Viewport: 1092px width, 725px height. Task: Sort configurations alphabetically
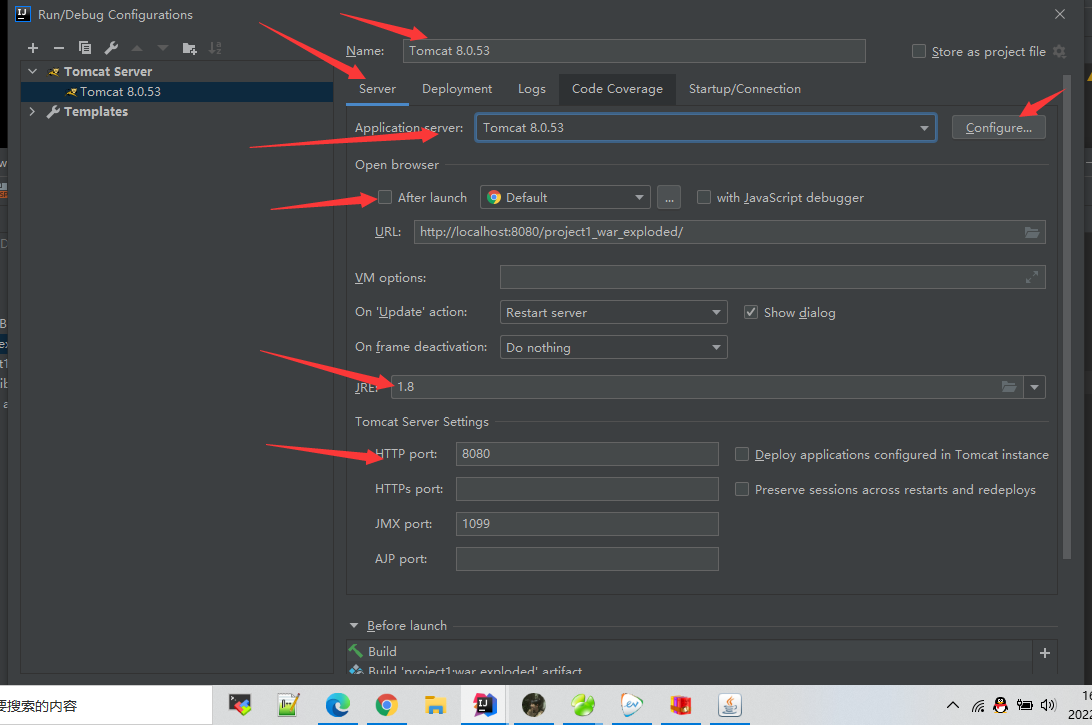215,48
